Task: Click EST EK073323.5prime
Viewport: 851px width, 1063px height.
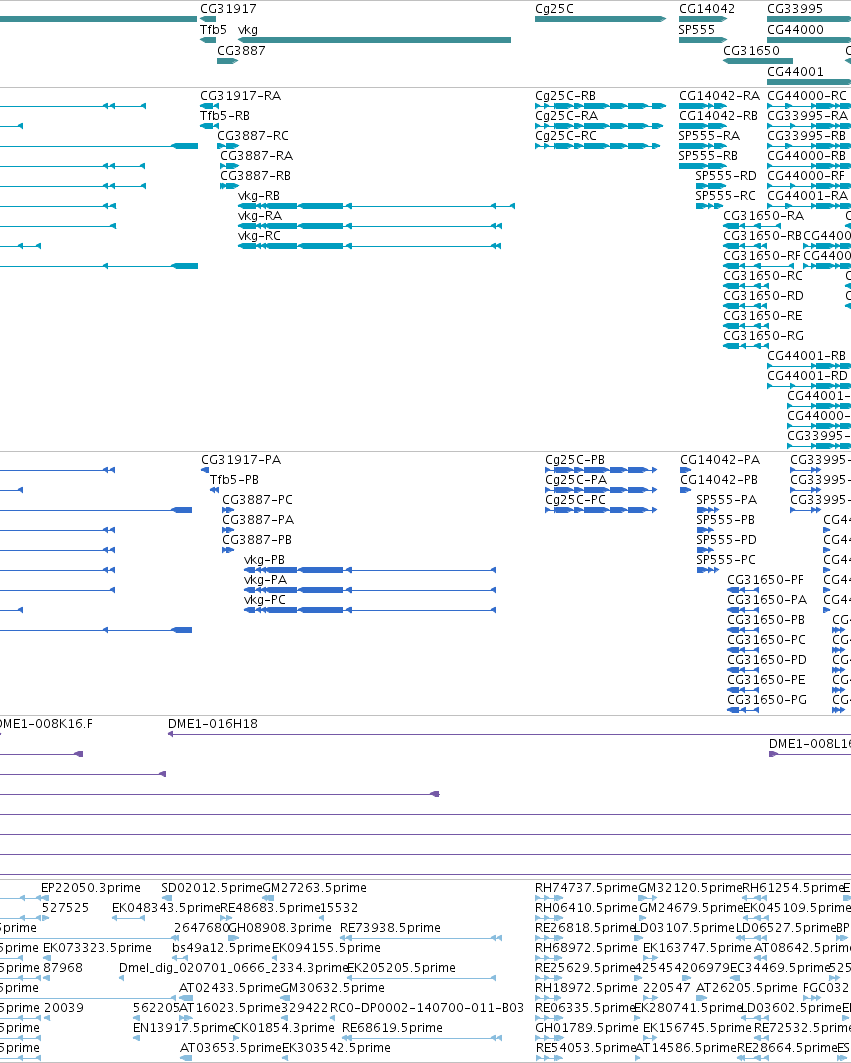Action: pyautogui.click(x=98, y=948)
